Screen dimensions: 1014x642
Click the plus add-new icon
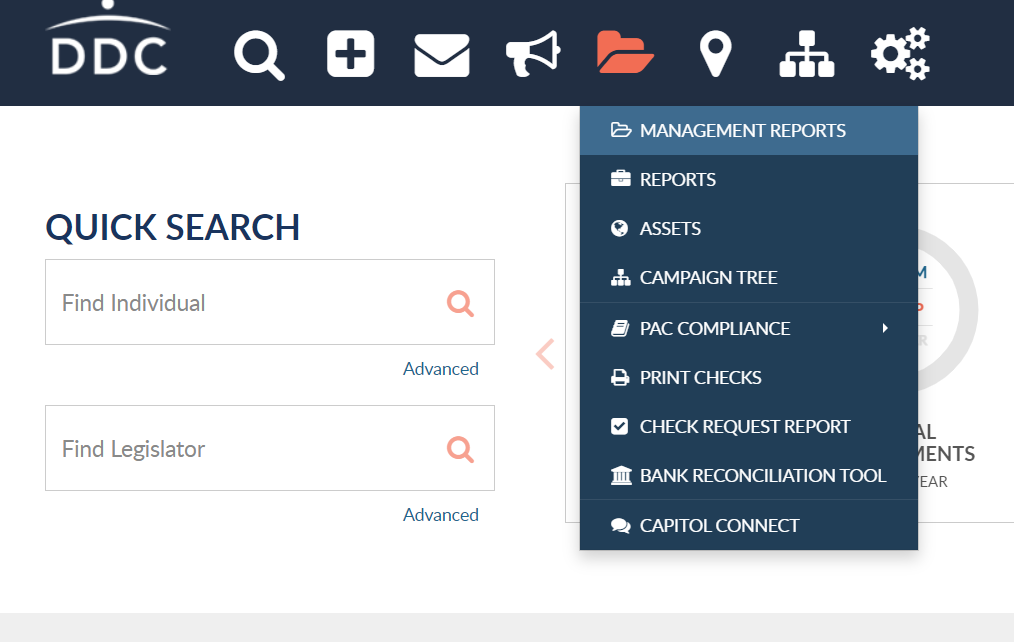[351, 54]
